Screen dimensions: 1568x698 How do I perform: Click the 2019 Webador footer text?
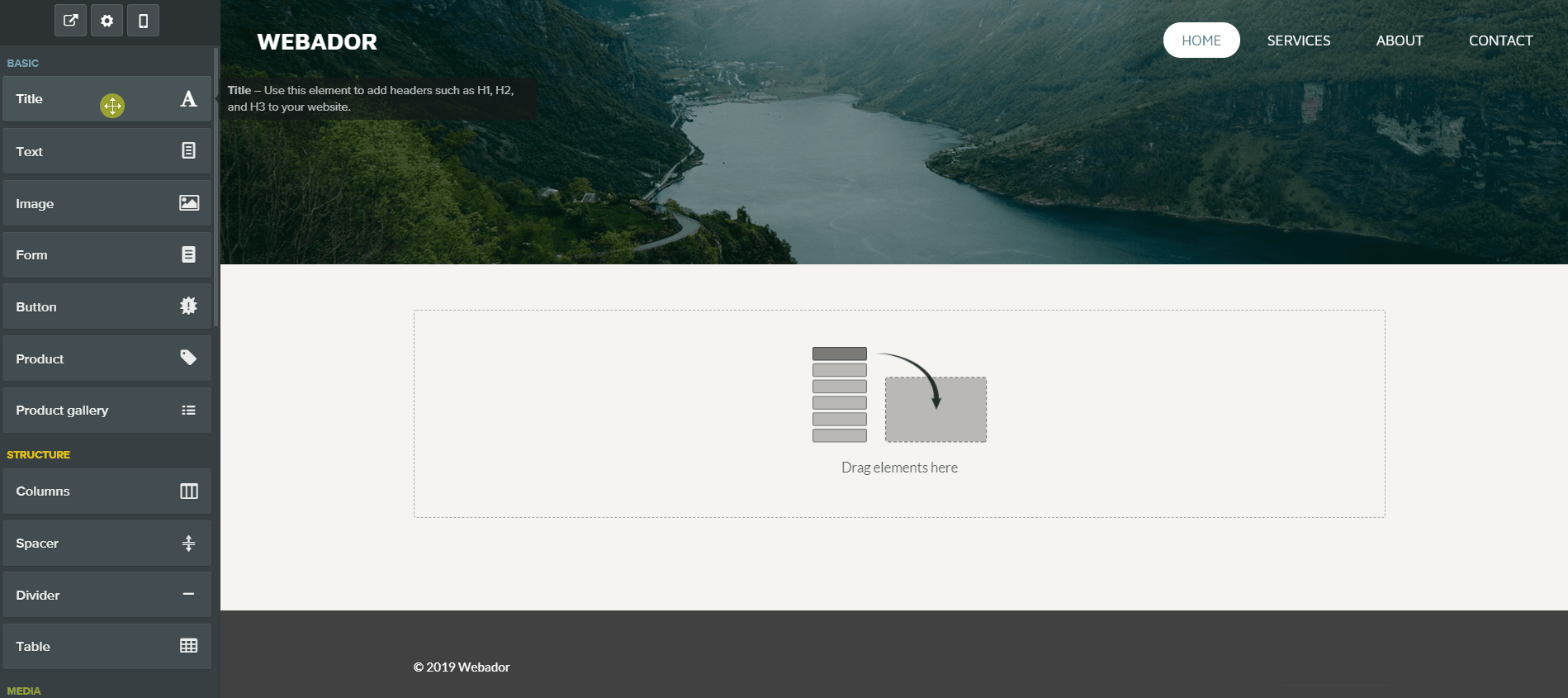462,667
